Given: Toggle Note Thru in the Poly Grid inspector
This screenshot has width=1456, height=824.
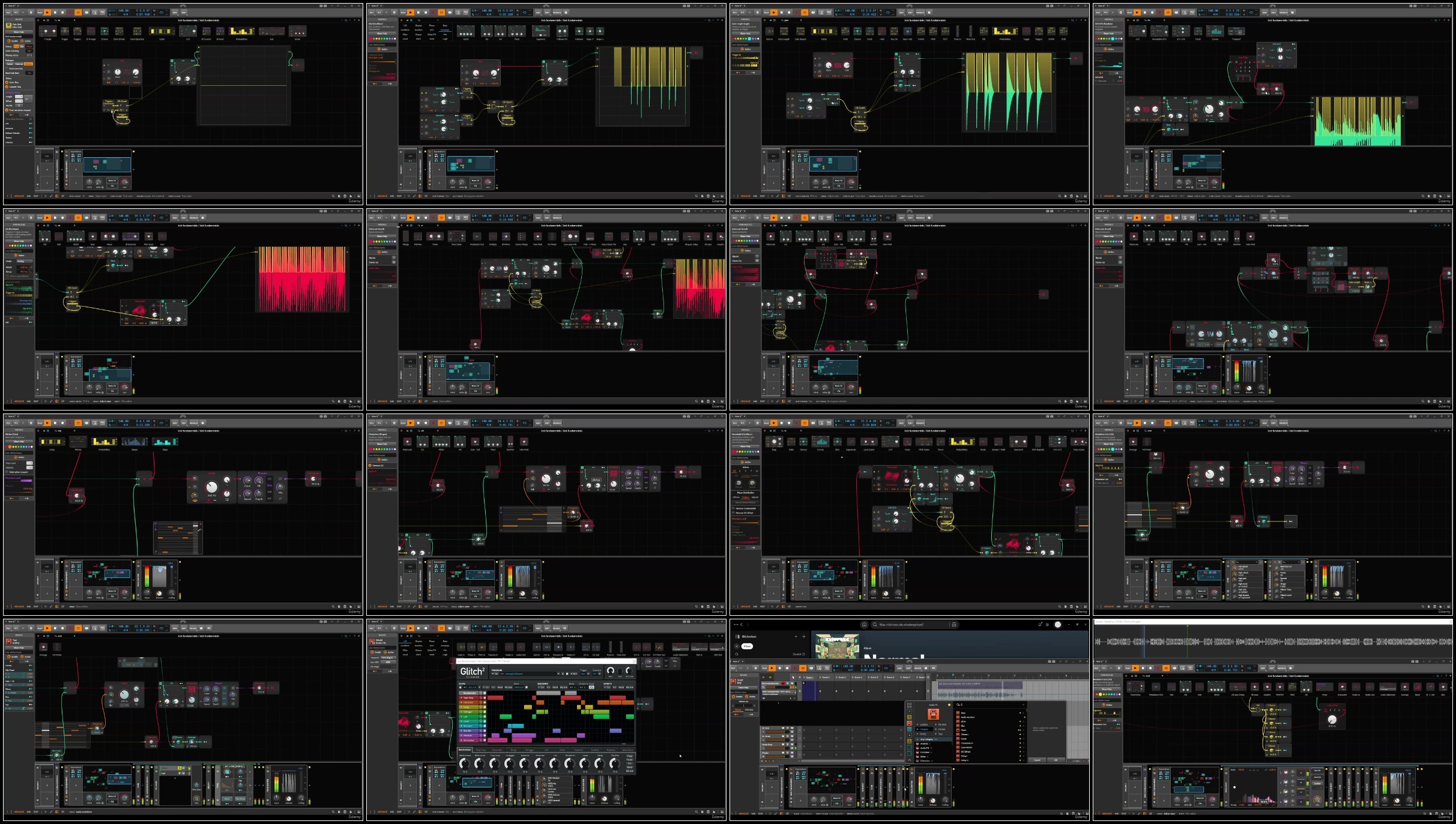Looking at the screenshot, I should (7, 82).
